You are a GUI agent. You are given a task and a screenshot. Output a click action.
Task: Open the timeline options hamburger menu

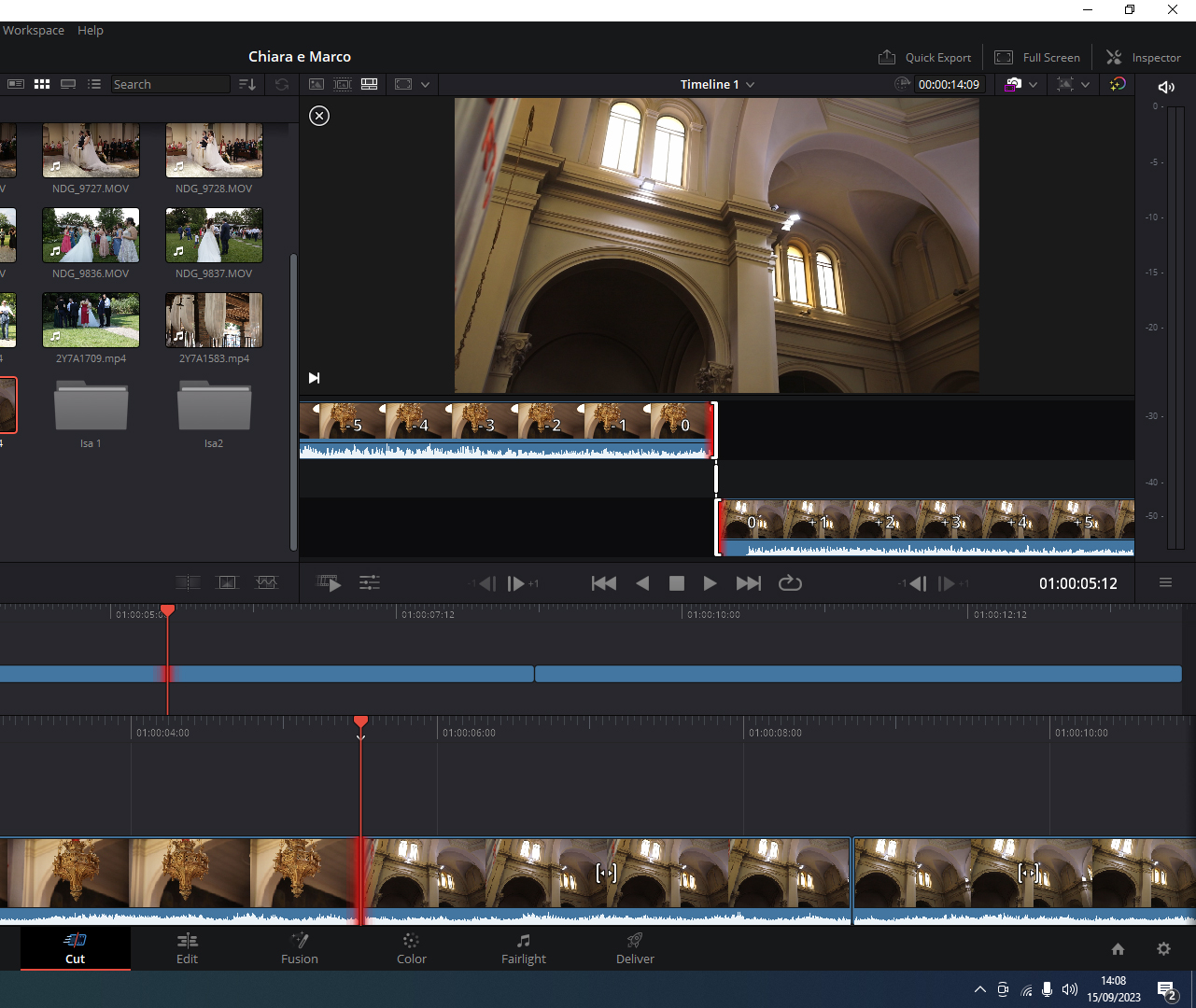1165,582
